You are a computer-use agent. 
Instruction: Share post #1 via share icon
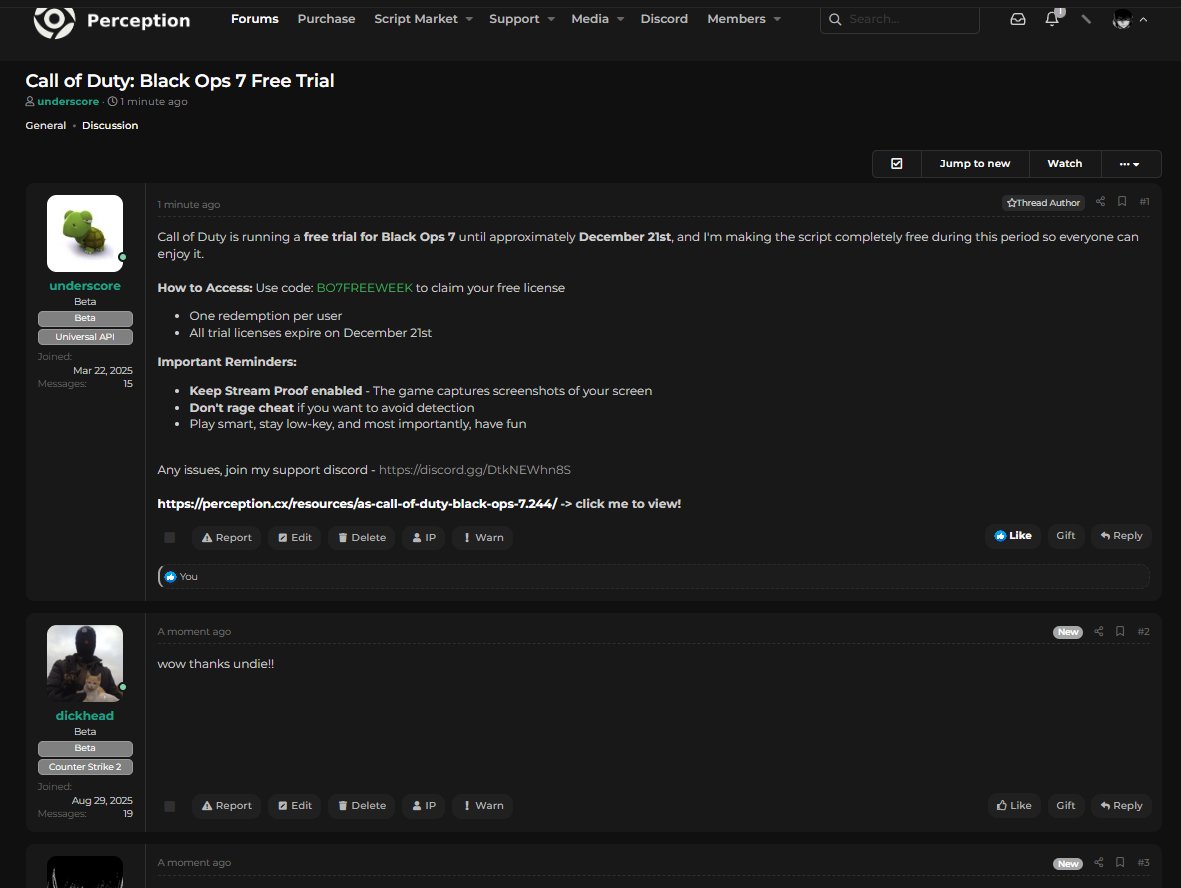(1100, 201)
